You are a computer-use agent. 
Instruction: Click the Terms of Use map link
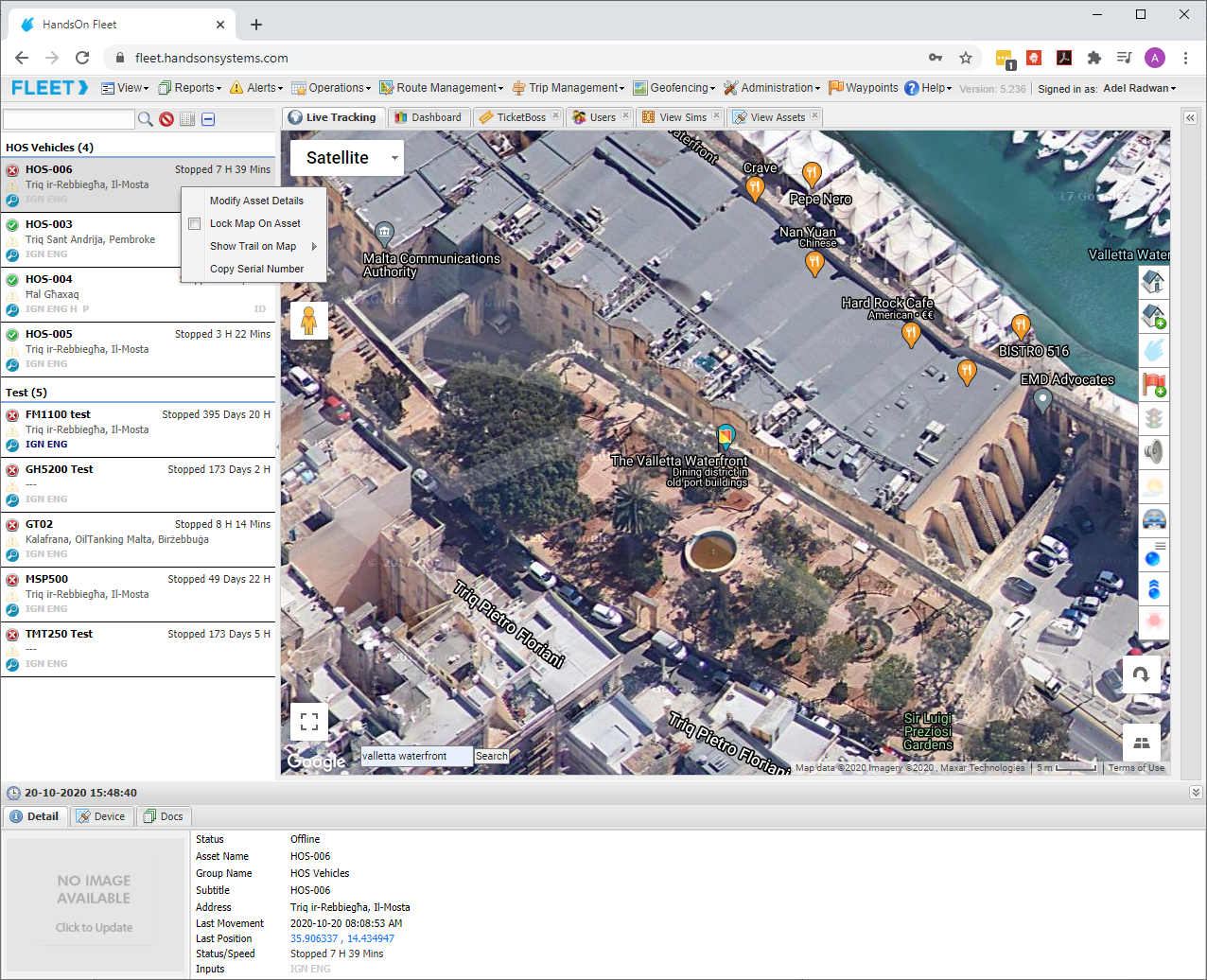1136,768
